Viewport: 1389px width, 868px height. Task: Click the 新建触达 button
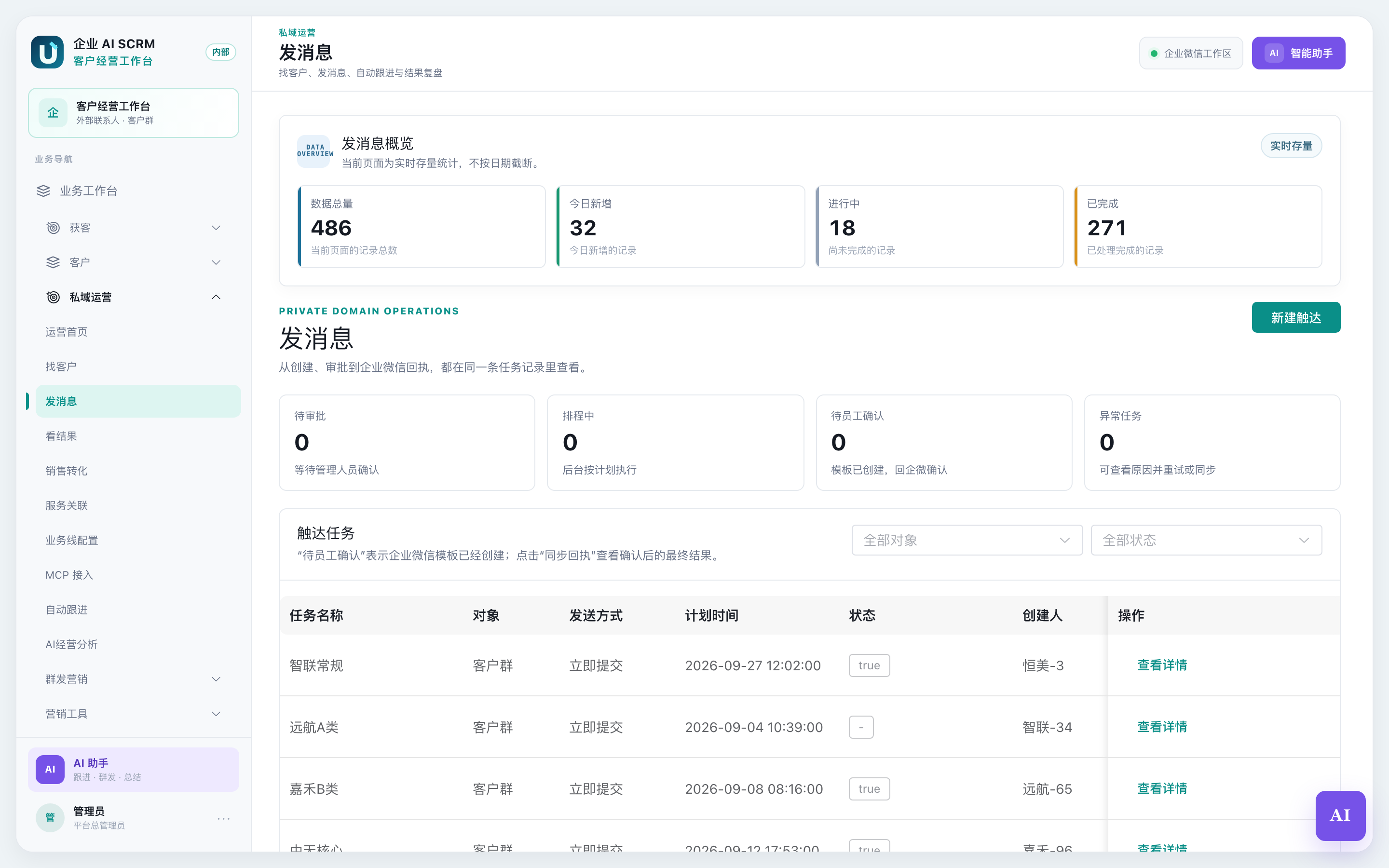tap(1296, 317)
